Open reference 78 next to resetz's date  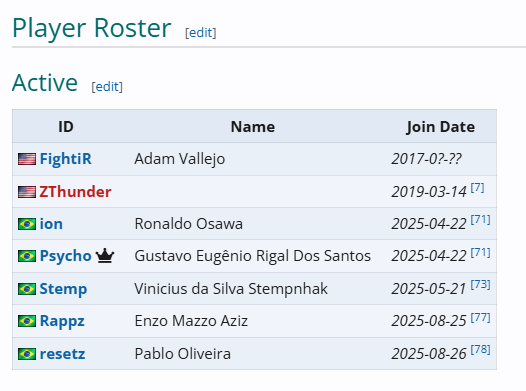click(480, 350)
